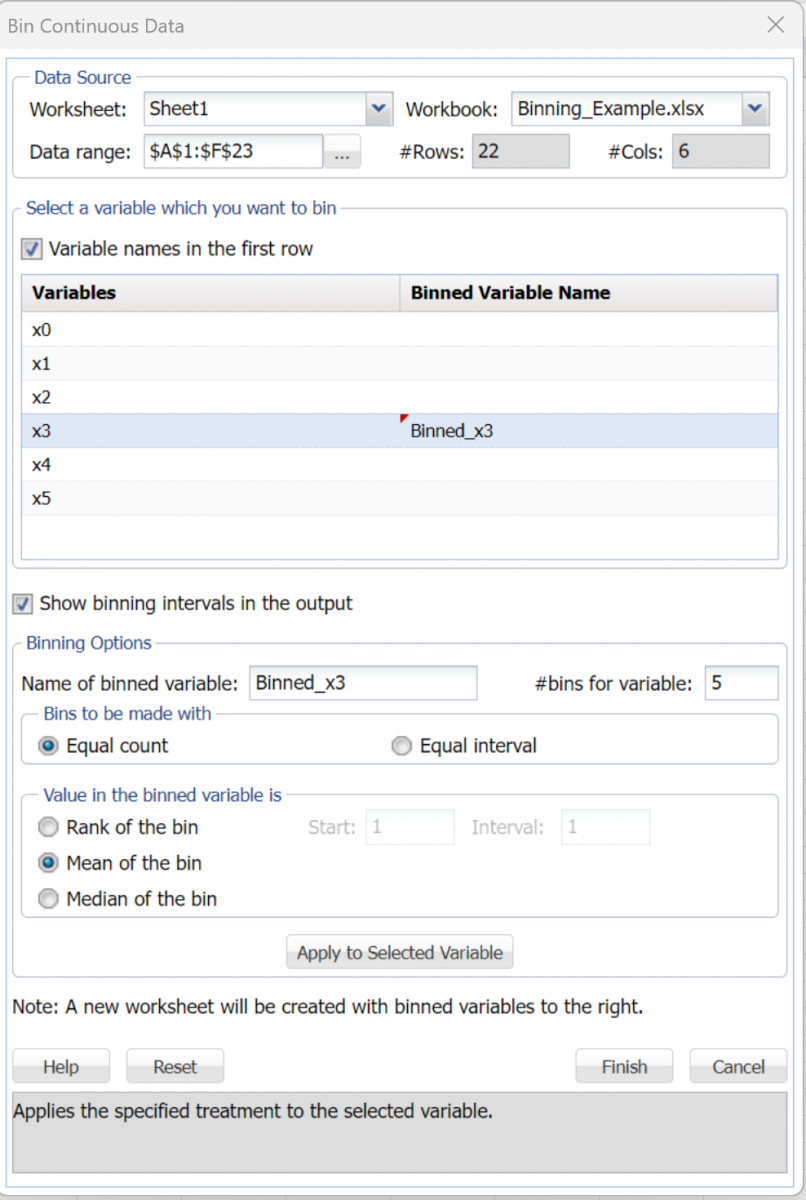The width and height of the screenshot is (806, 1200).
Task: Click the data range selector ellipsis button
Action: tap(342, 152)
